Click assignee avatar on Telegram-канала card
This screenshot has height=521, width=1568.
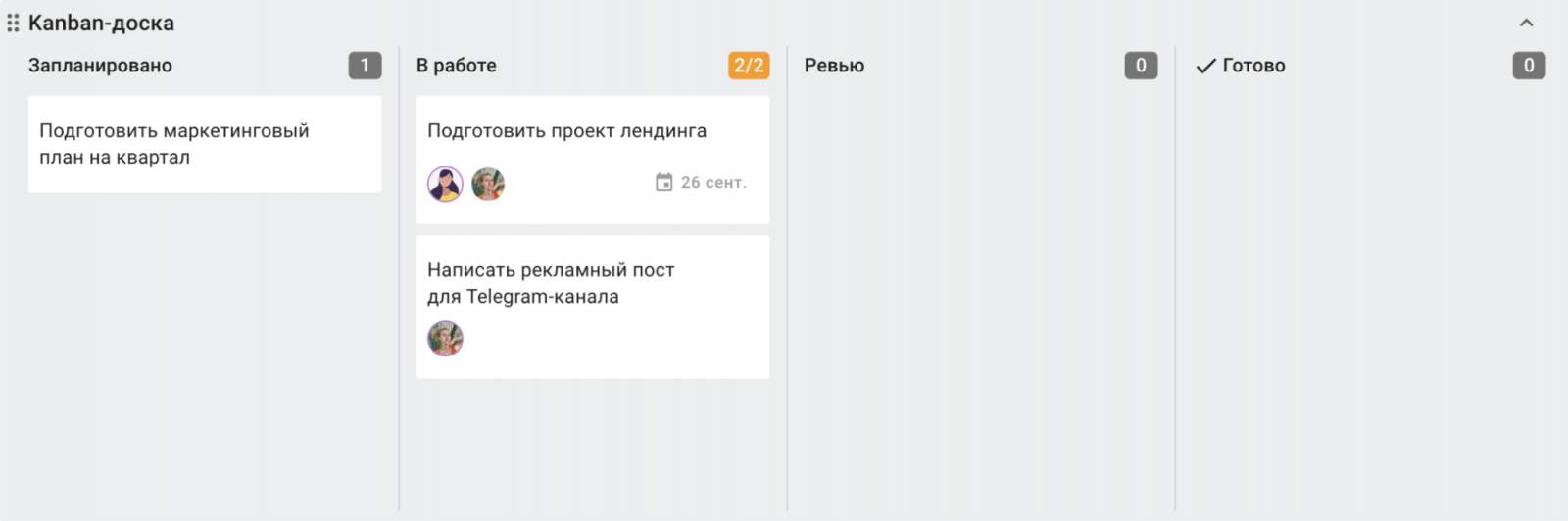pos(445,339)
